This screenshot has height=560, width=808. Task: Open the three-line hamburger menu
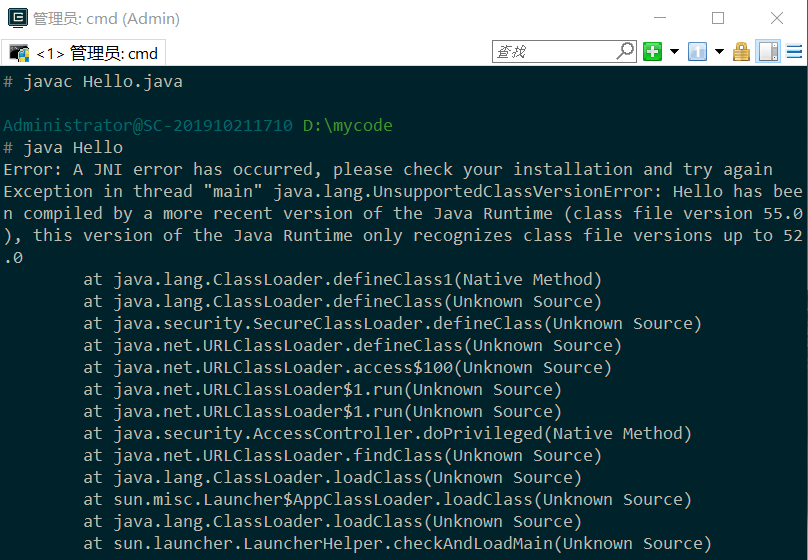tap(794, 52)
